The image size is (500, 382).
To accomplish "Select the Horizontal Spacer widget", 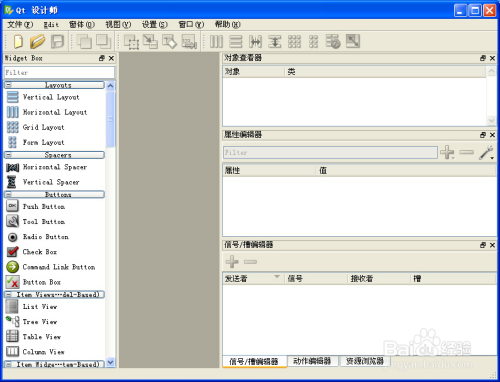I will [55, 167].
